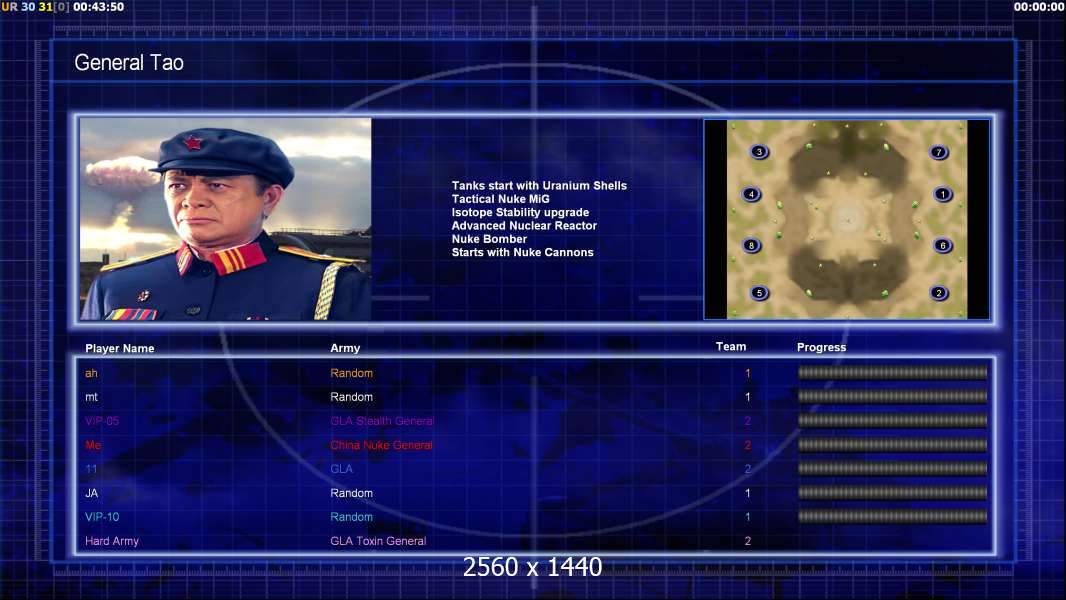Click the Player Name column header
The height and width of the screenshot is (600, 1066).
pyautogui.click(x=120, y=348)
